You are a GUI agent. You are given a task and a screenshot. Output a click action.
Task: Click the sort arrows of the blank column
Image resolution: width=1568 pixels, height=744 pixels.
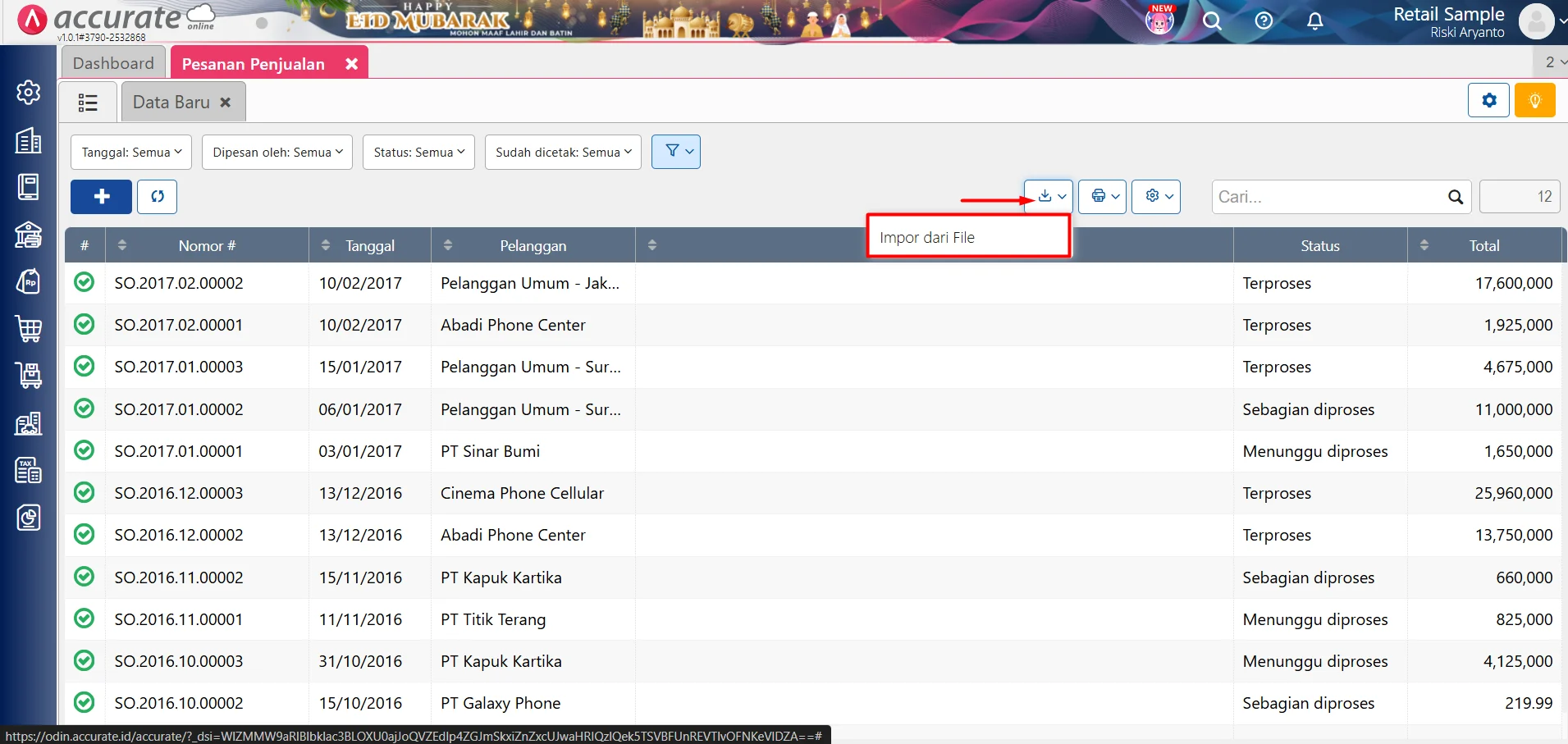pos(652,245)
